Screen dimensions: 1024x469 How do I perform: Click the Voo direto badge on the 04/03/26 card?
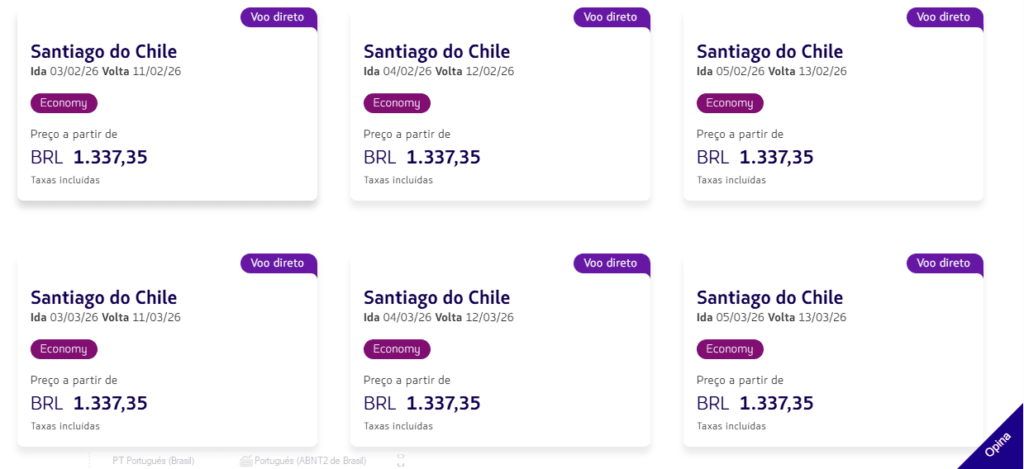[611, 263]
